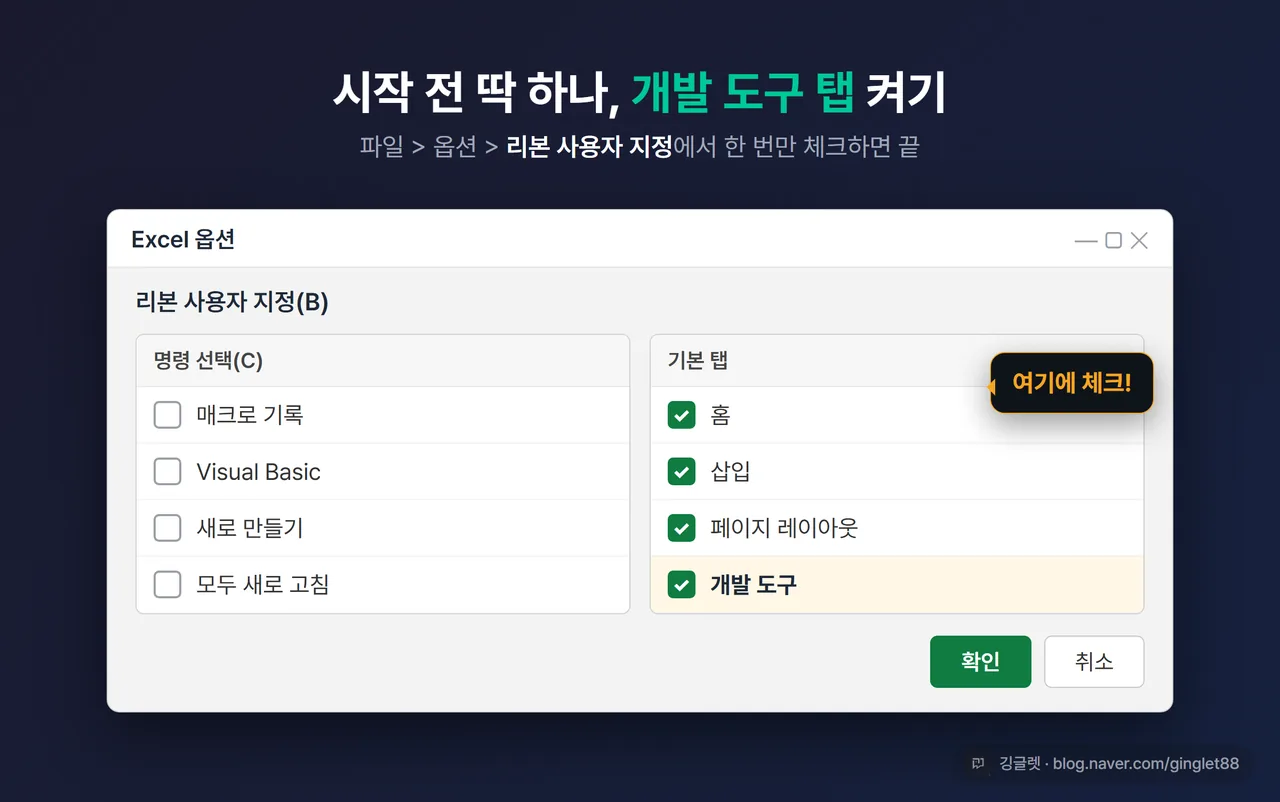Maximize the Excel 옵션 dialog
The image size is (1280, 802).
(x=1113, y=241)
